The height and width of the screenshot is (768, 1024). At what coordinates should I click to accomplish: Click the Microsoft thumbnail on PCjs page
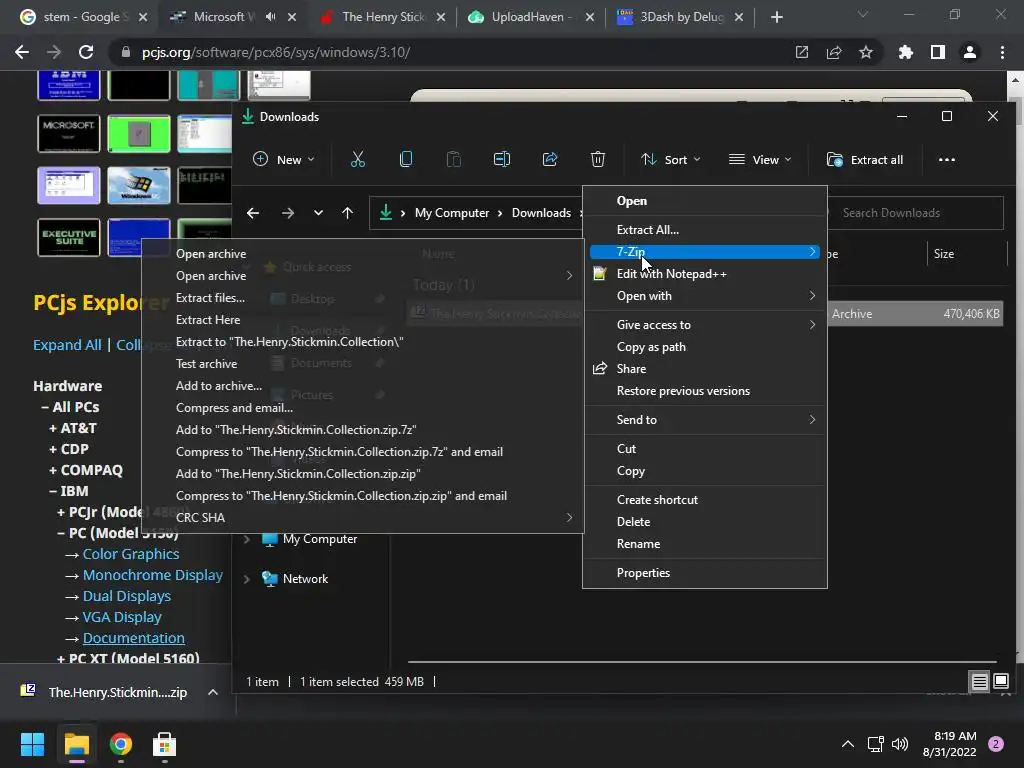click(x=69, y=133)
